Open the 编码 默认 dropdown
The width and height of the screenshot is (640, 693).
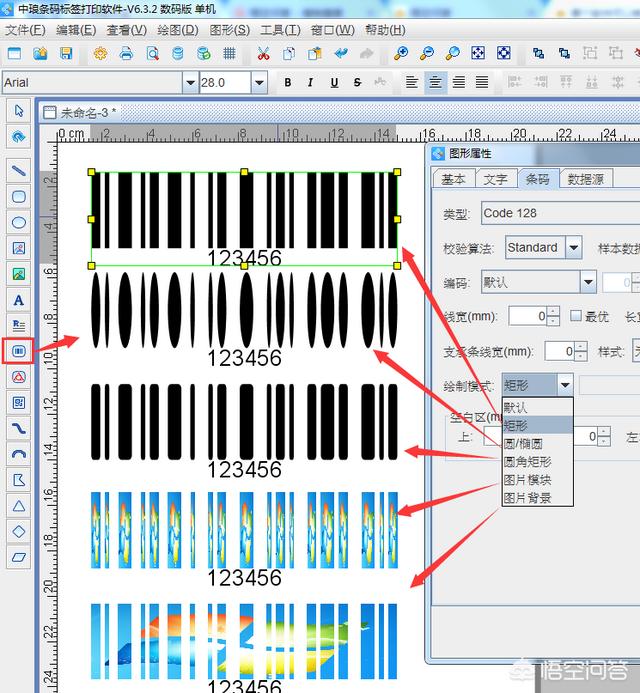click(588, 282)
